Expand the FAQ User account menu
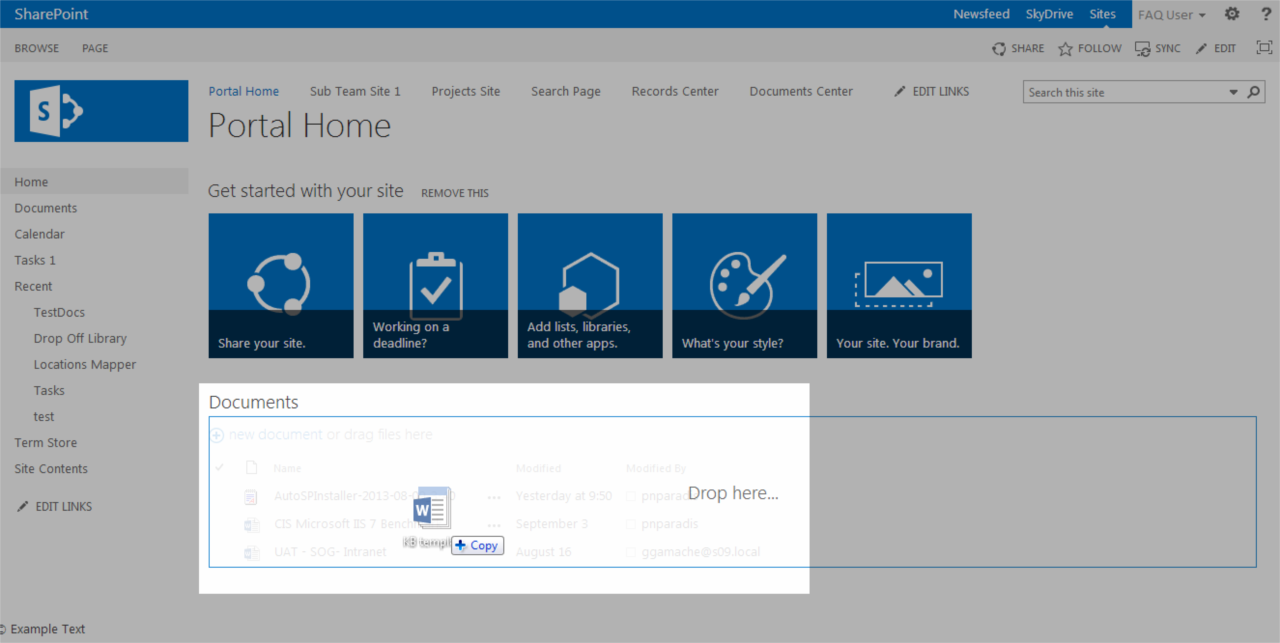 1171,15
